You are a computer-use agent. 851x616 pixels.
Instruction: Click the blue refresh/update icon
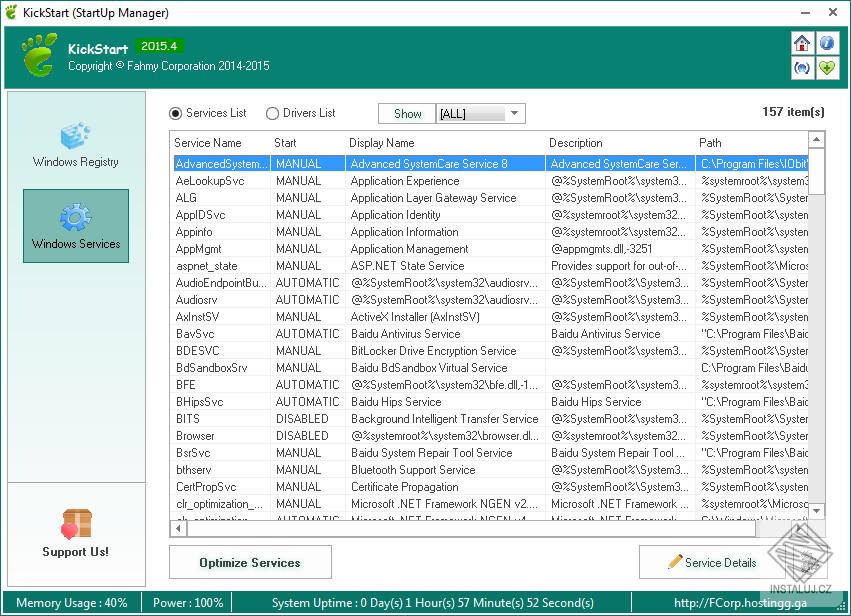[802, 68]
